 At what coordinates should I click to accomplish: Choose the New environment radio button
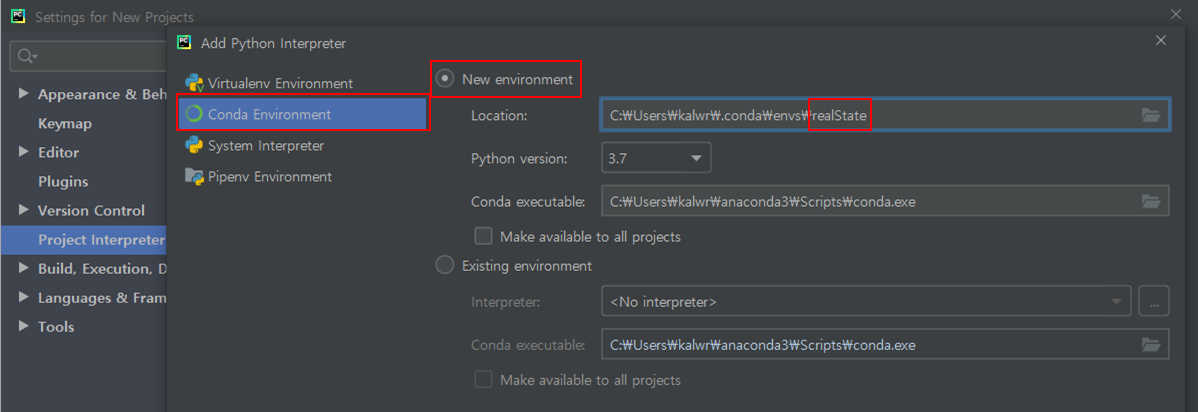point(444,79)
